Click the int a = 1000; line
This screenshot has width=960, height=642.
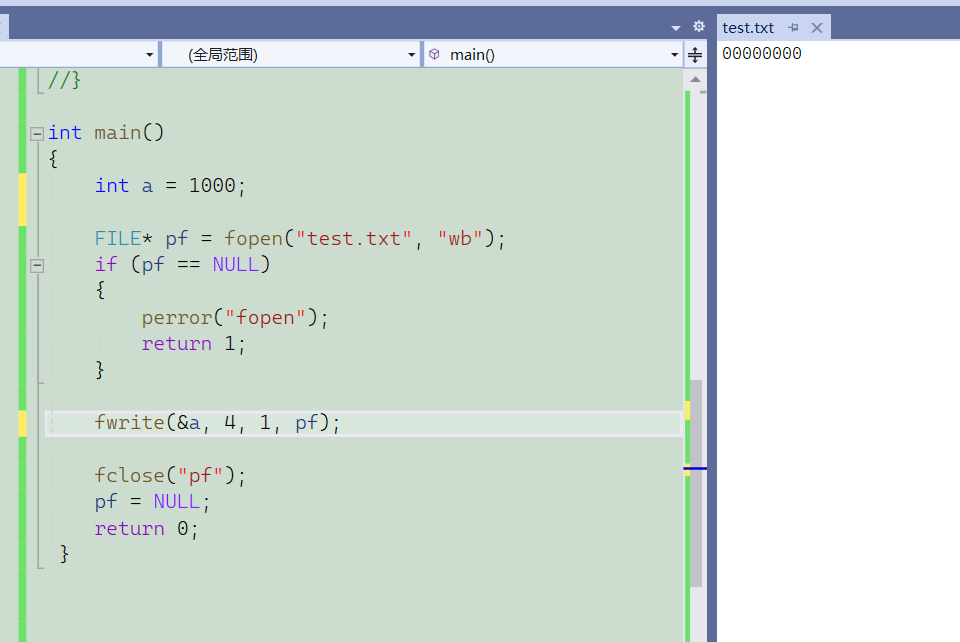170,185
